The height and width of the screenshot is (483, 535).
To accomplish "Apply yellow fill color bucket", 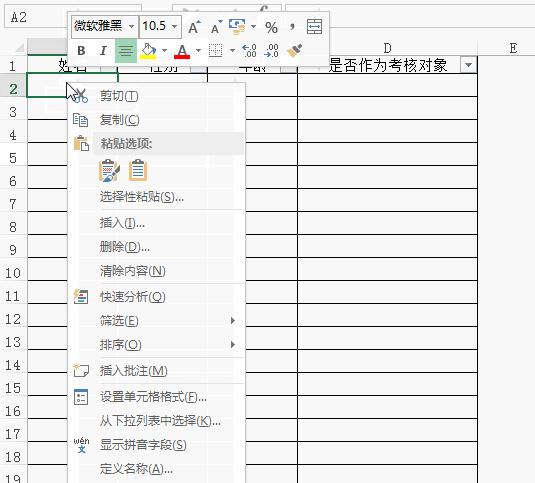I will pos(148,51).
